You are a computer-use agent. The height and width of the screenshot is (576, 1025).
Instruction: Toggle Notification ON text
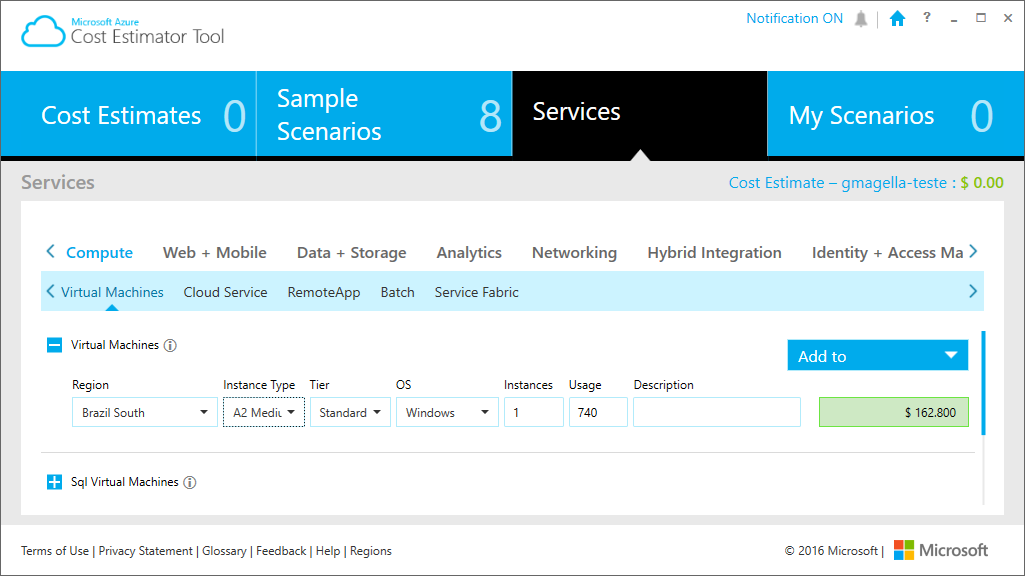click(794, 18)
